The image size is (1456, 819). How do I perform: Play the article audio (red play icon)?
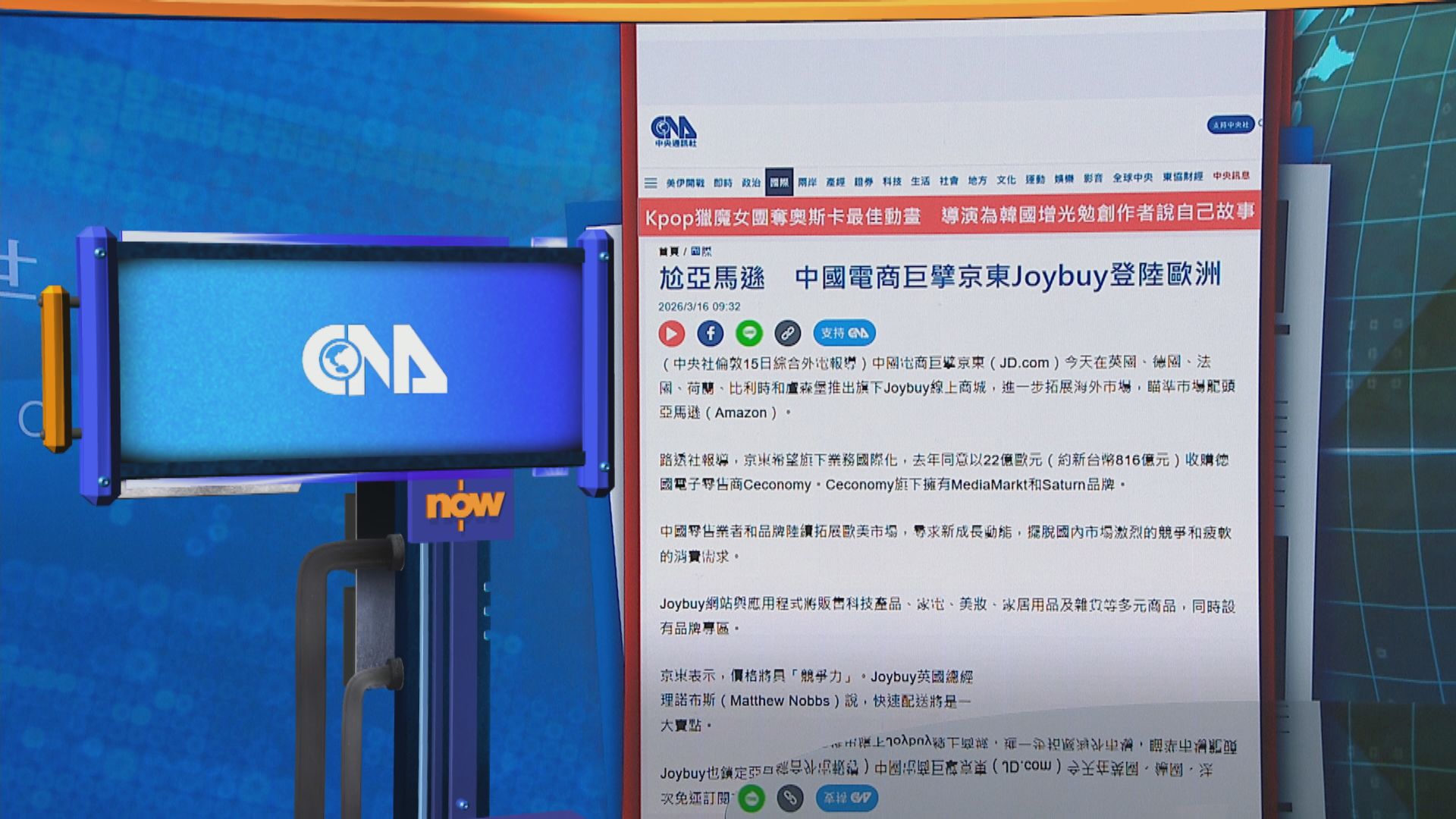pos(671,333)
